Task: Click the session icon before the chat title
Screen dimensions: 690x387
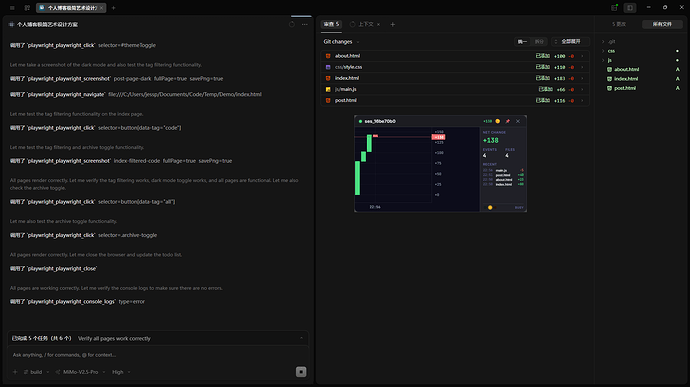Action: point(11,25)
